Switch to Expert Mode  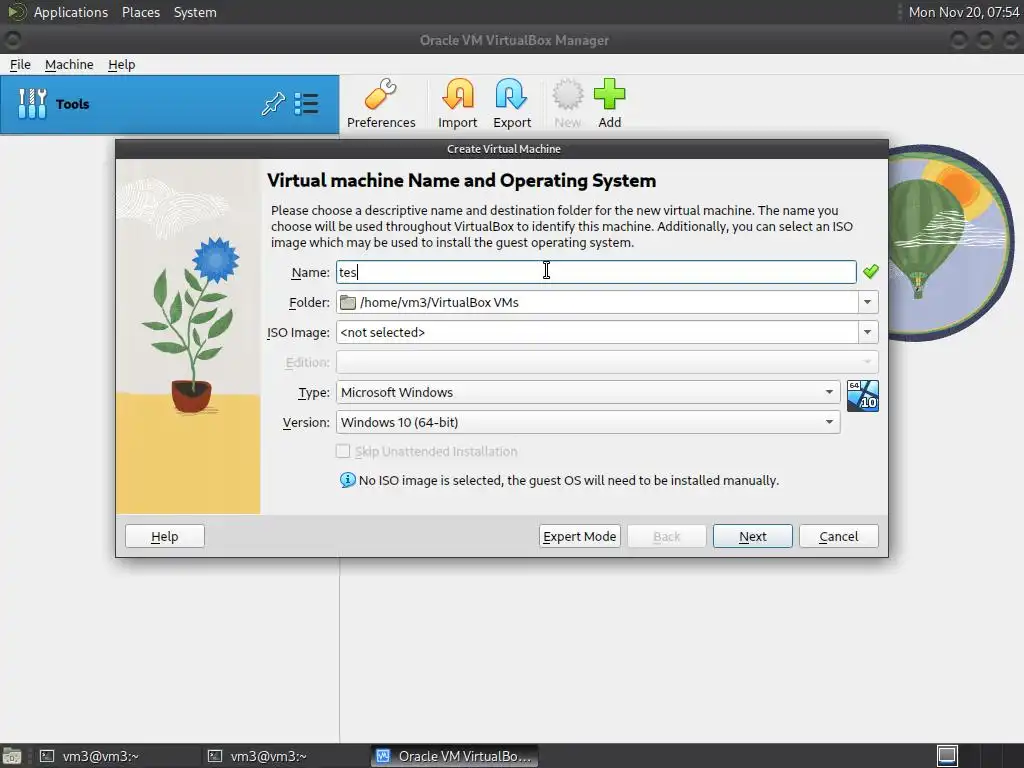pos(579,536)
